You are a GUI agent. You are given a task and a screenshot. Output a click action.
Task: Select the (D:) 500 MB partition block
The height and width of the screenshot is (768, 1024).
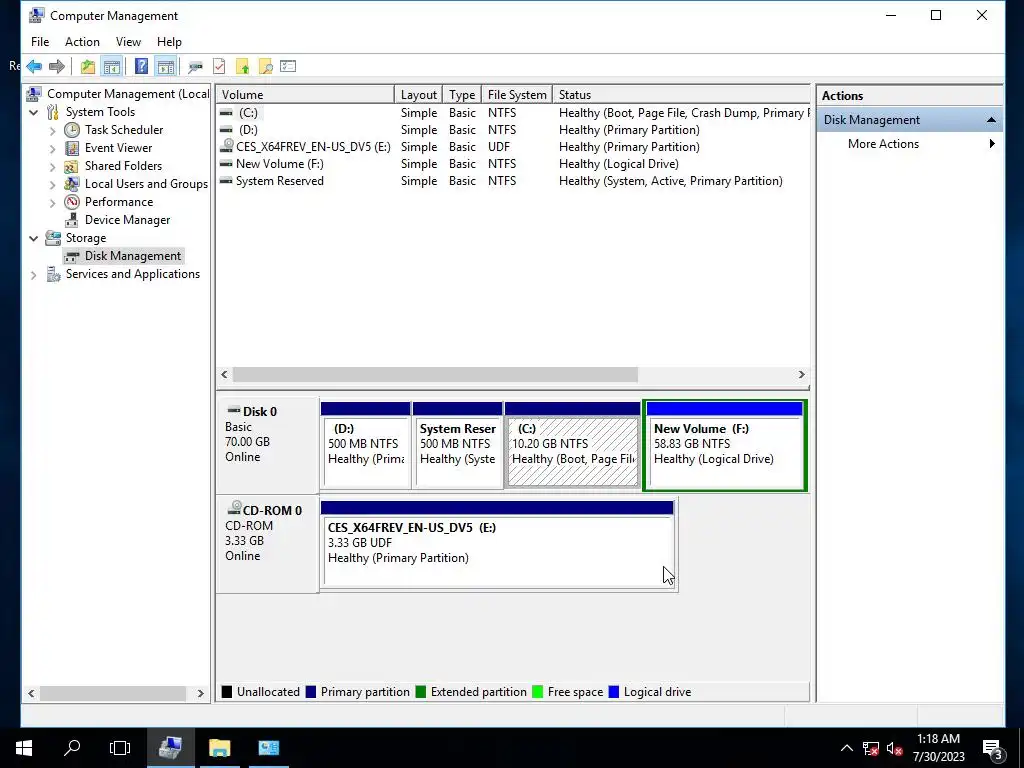pos(366,445)
